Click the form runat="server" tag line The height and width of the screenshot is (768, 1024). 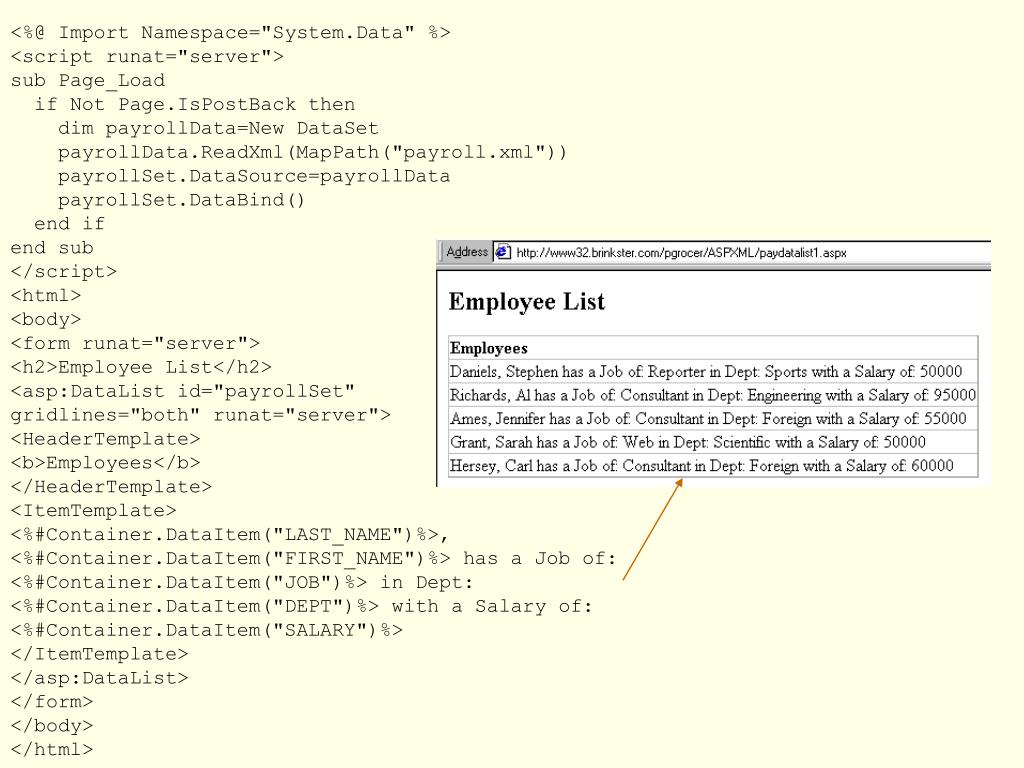135,344
